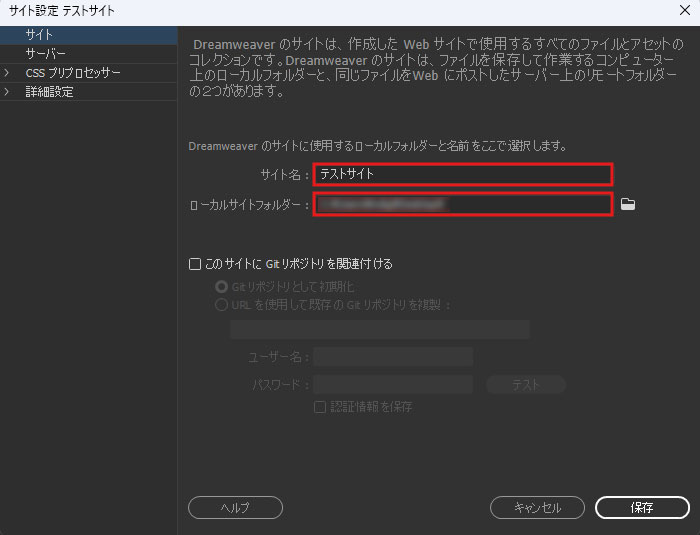Select CSS プリプロセッサー category
Screen dimensions: 700x535
click(x=88, y=73)
